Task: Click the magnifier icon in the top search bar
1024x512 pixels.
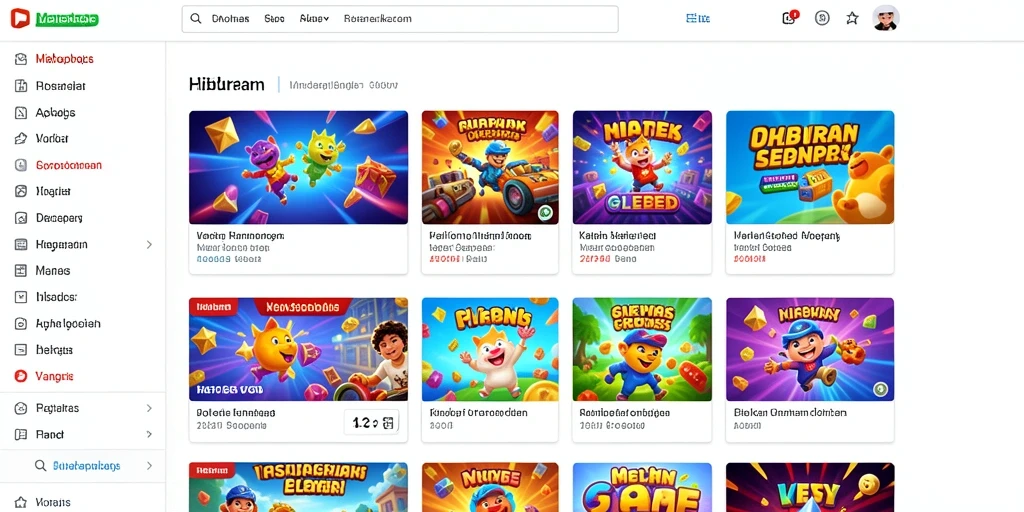Action: coord(195,19)
